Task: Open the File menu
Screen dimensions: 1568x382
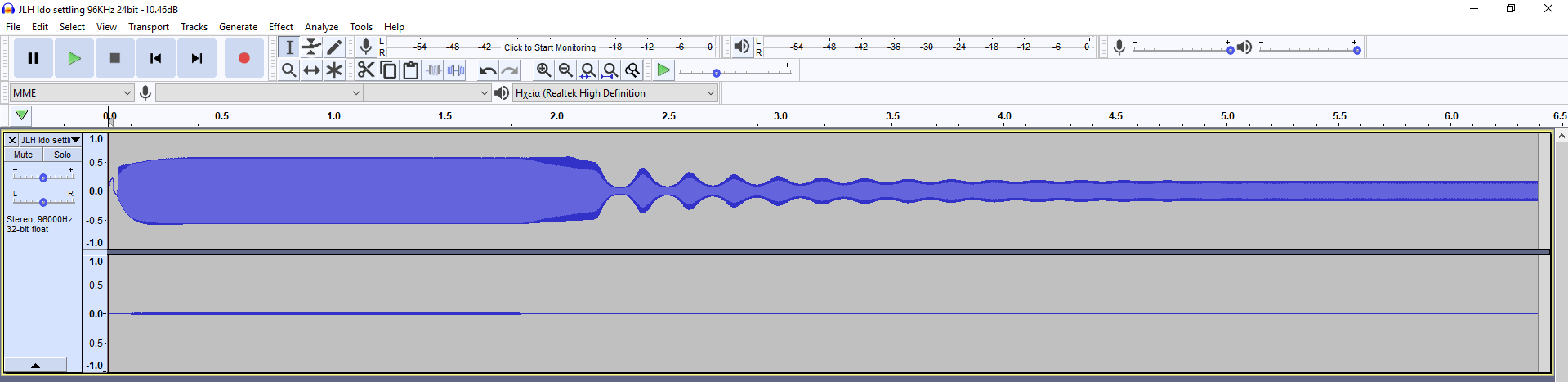Action: point(13,27)
